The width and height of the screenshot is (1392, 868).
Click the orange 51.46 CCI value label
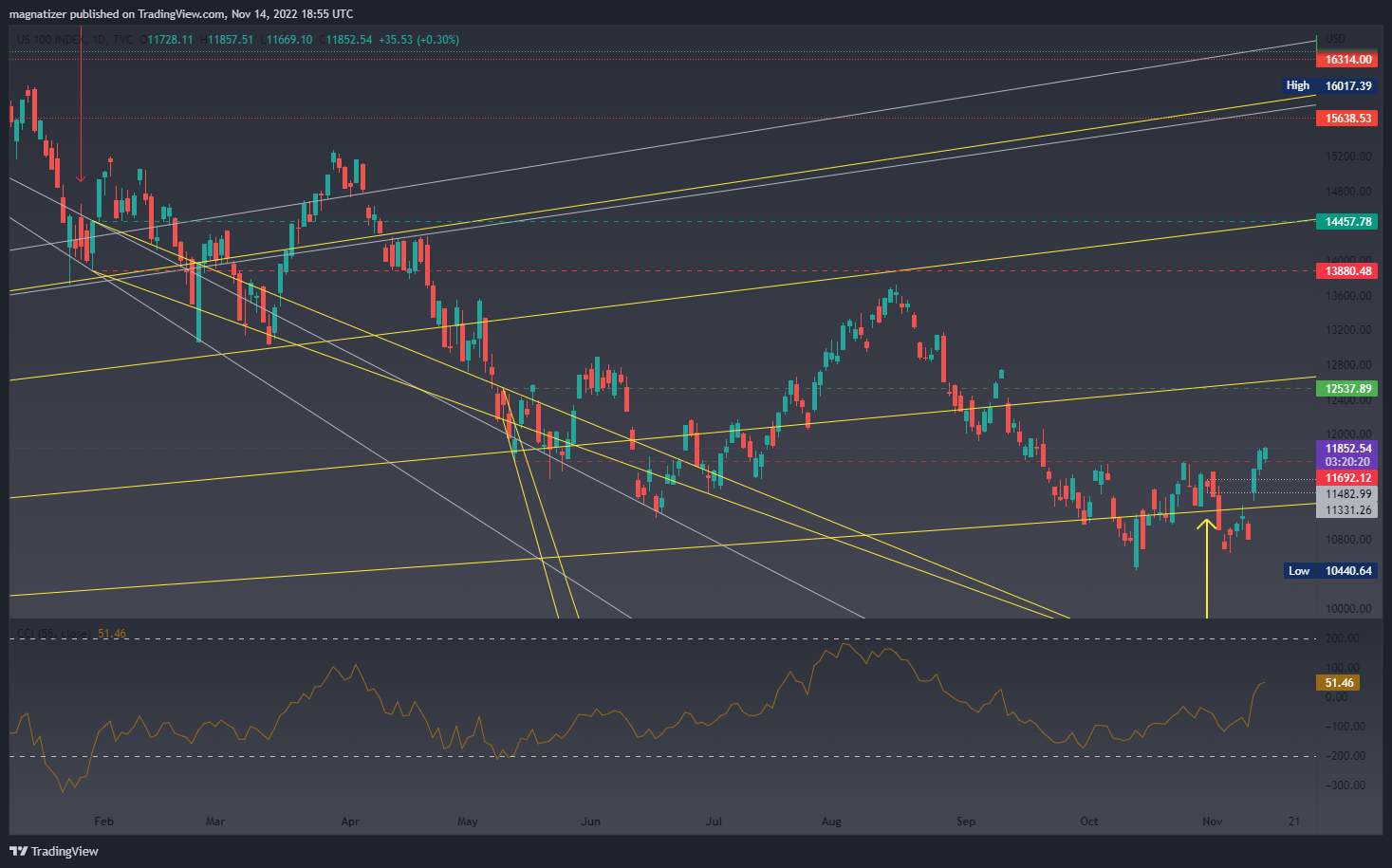(x=1338, y=683)
